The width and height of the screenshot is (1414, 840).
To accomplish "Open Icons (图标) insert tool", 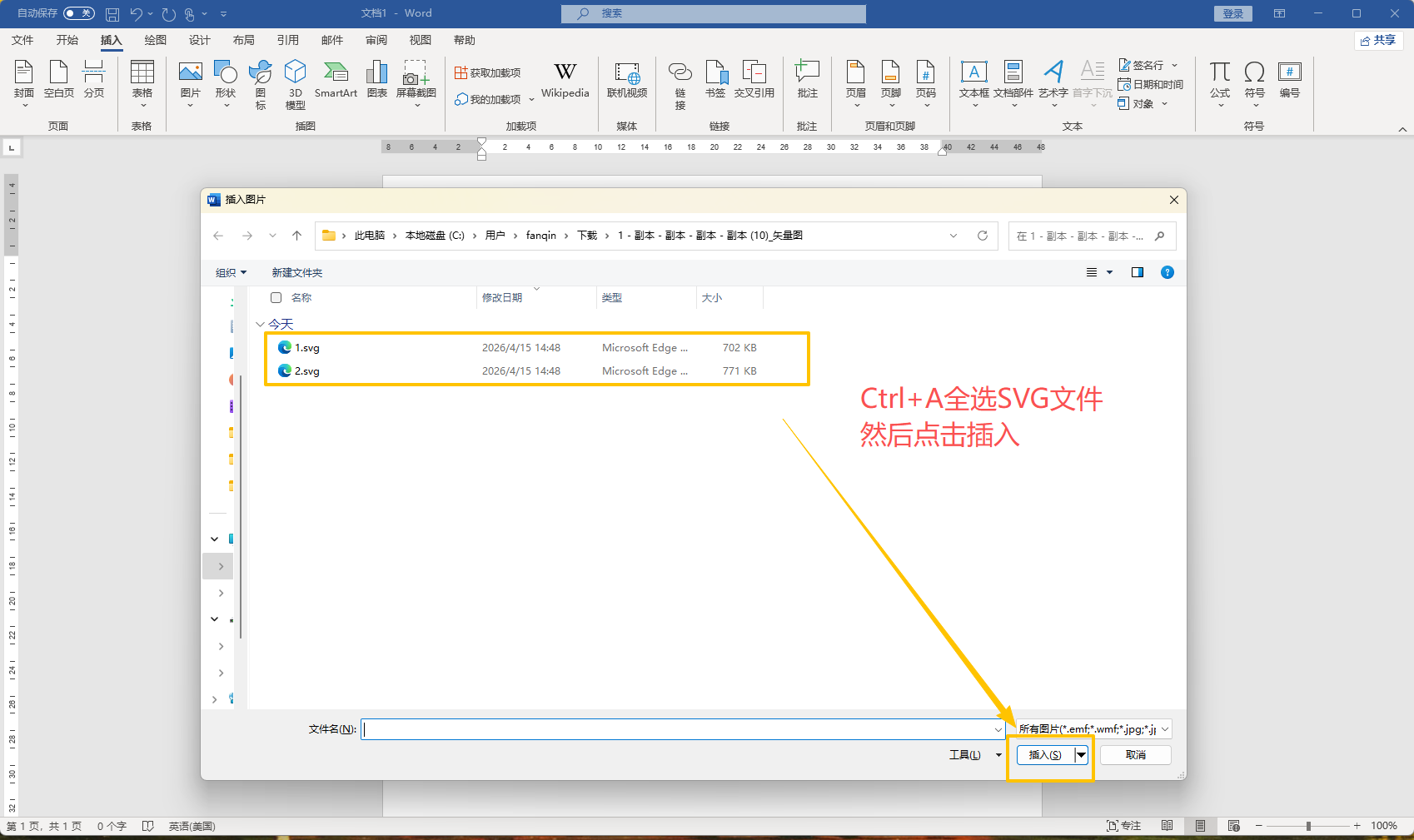I will click(261, 83).
